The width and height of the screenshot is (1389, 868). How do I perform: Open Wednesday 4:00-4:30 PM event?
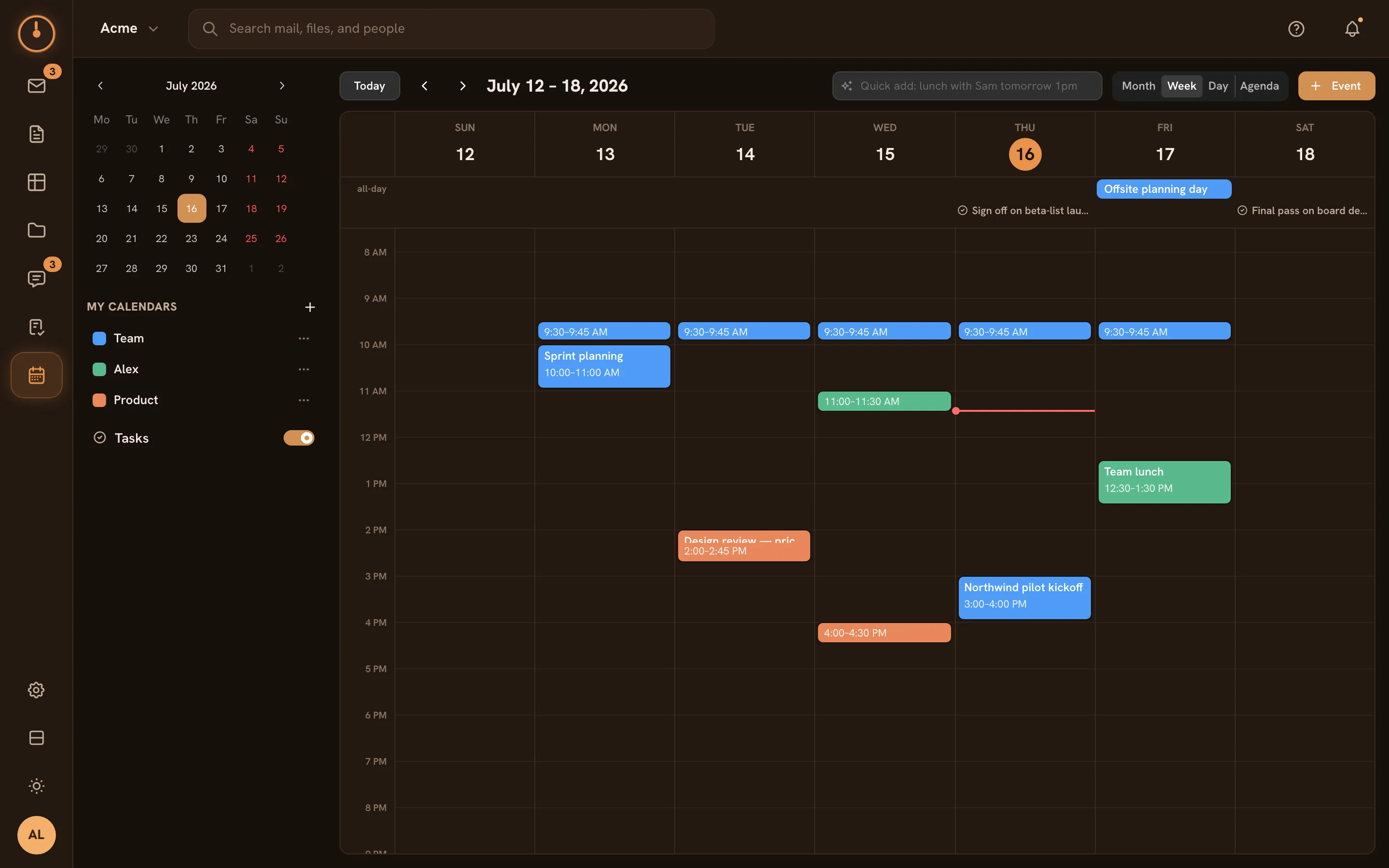click(884, 633)
